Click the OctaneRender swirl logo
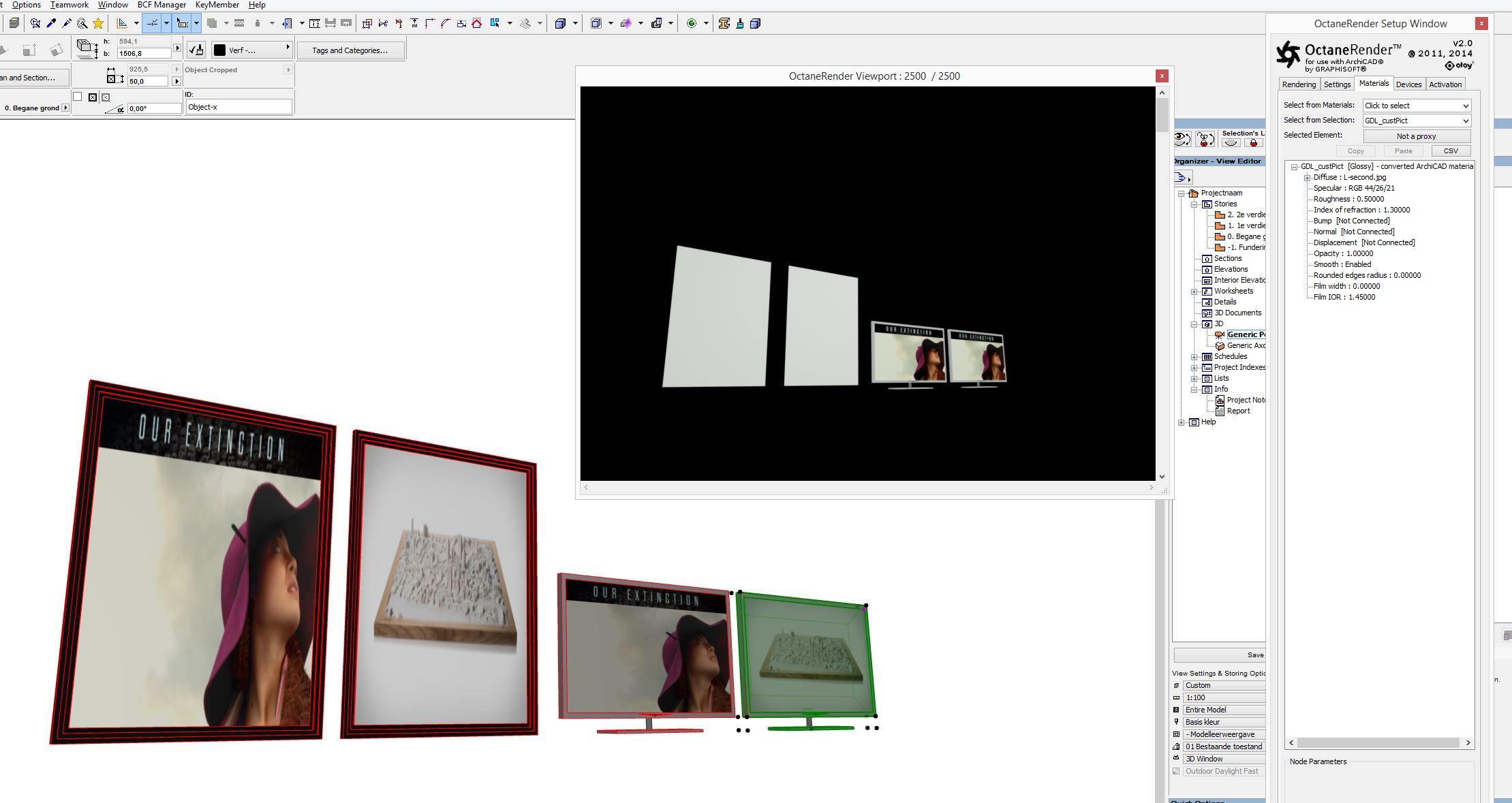The image size is (1512, 803). [x=1288, y=54]
